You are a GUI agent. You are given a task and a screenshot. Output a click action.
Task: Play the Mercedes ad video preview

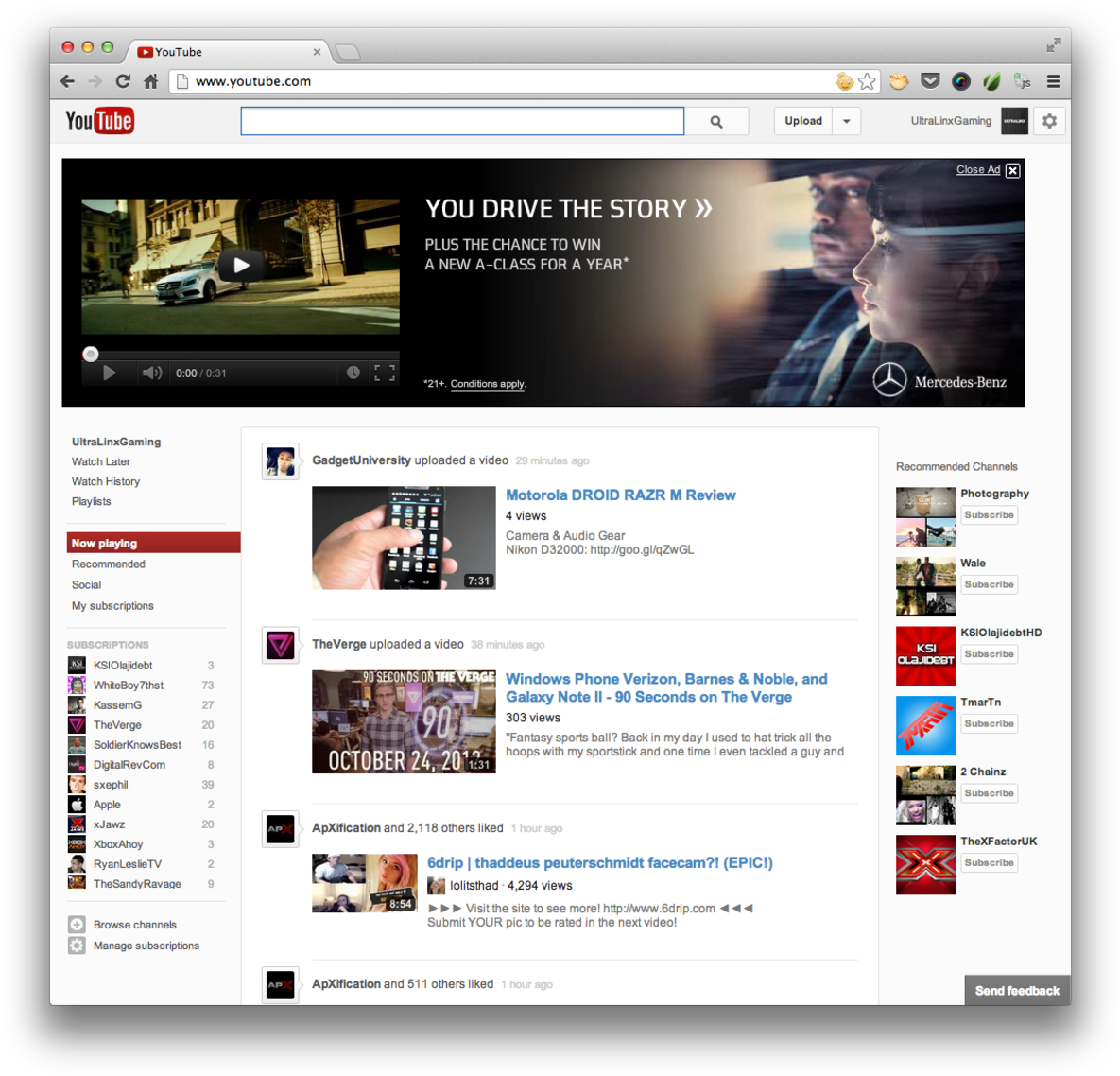tap(241, 266)
